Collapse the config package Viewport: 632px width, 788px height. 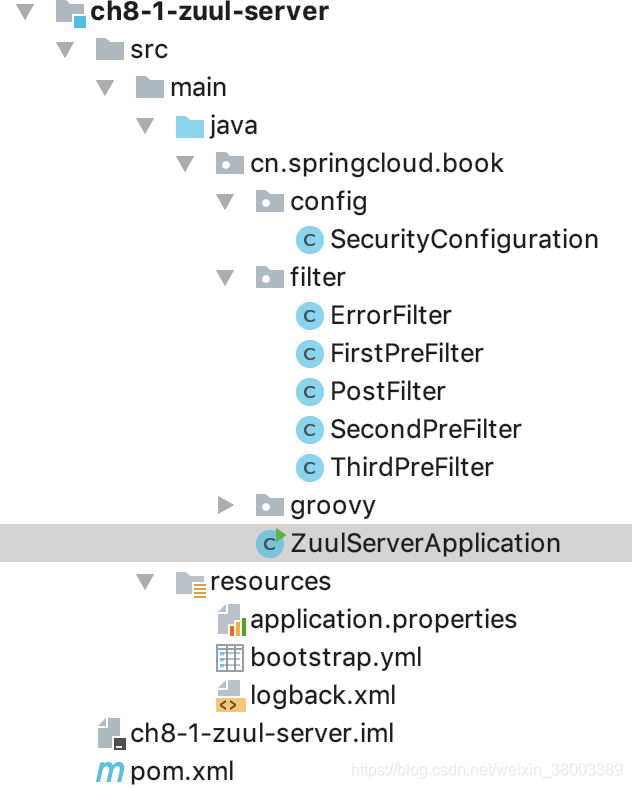tap(225, 202)
